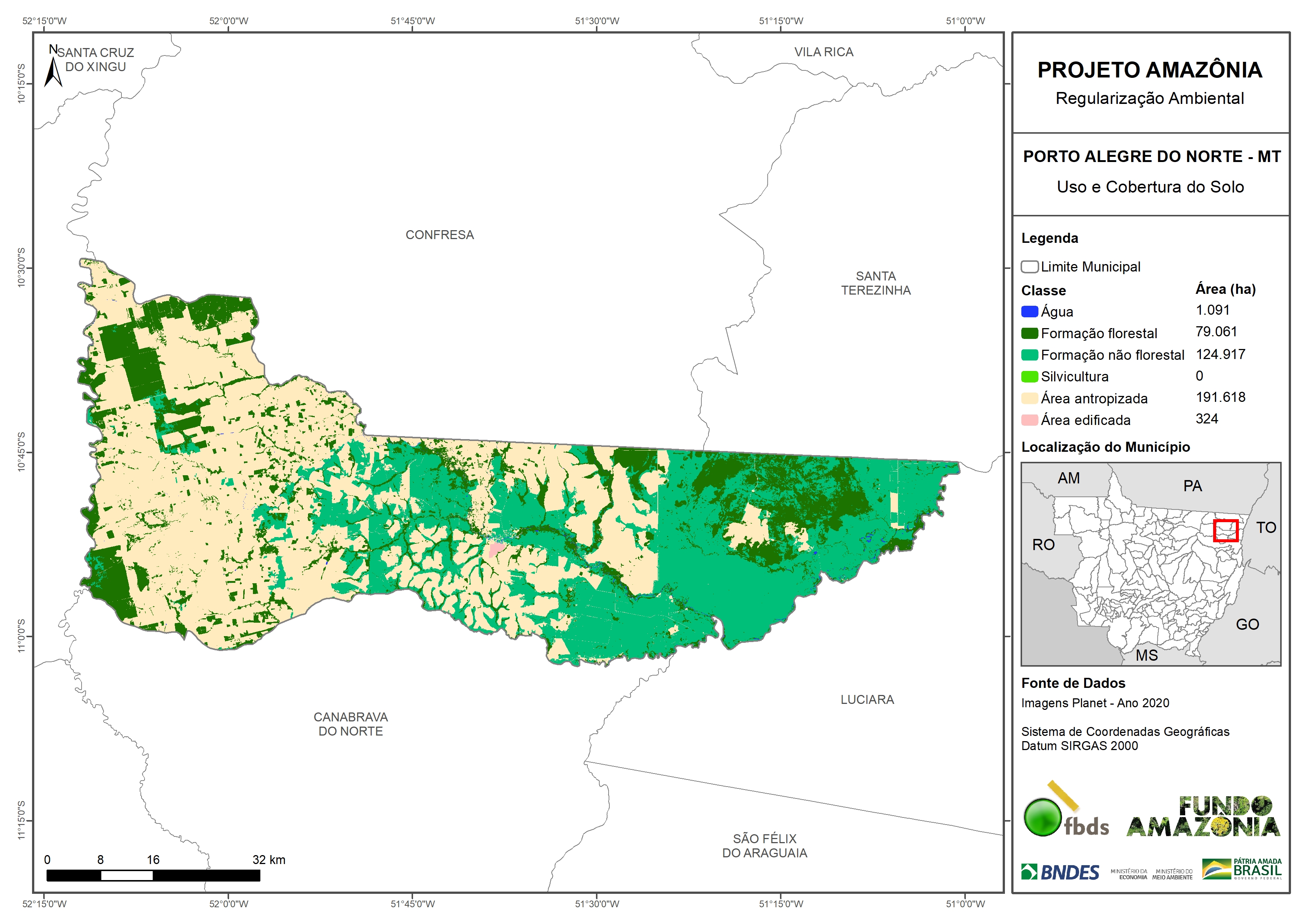Click the red rectangle on locator map
This screenshot has height=924, width=1307.
pyautogui.click(x=1225, y=531)
